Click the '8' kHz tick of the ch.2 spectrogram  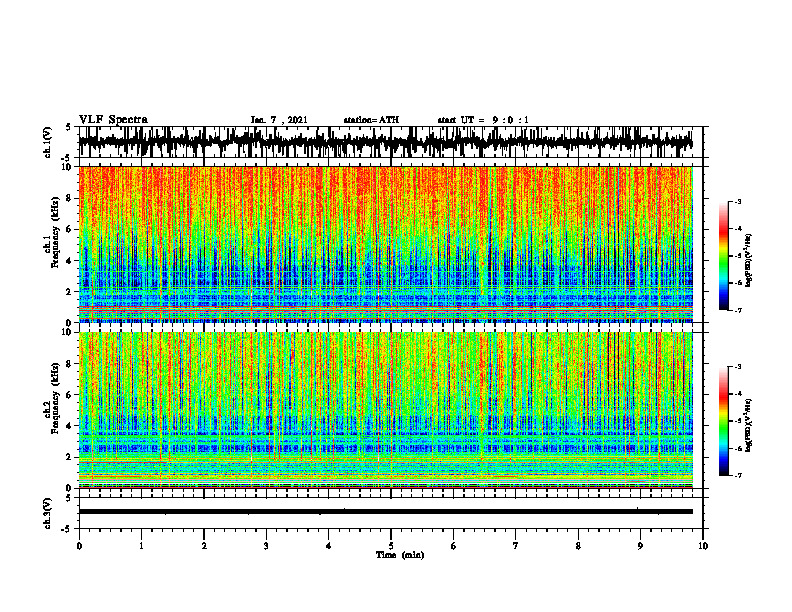pyautogui.click(x=70, y=364)
